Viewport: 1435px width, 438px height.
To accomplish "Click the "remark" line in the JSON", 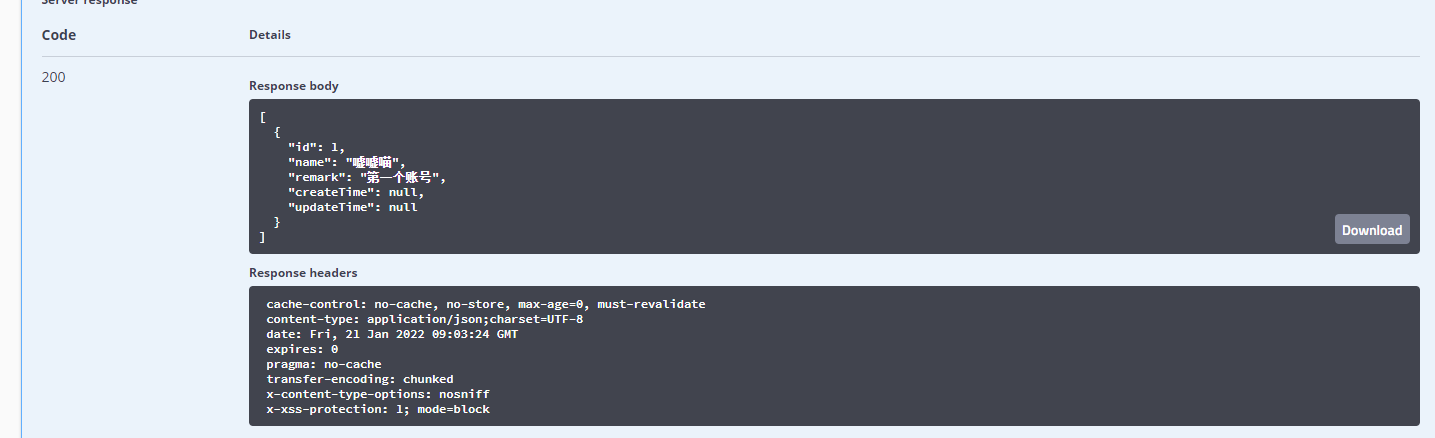I will click(366, 177).
